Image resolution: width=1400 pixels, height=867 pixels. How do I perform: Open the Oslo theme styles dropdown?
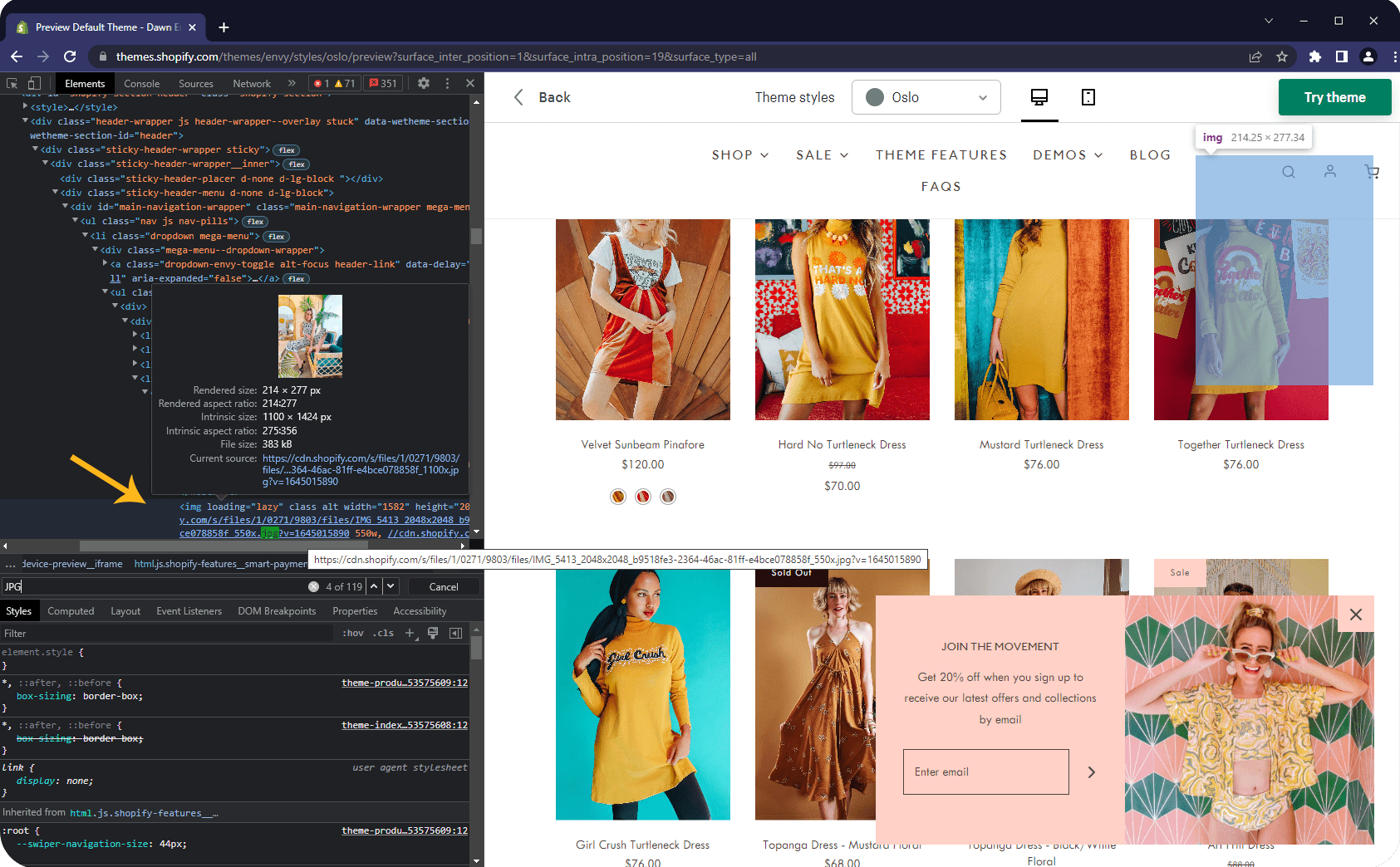click(x=926, y=97)
